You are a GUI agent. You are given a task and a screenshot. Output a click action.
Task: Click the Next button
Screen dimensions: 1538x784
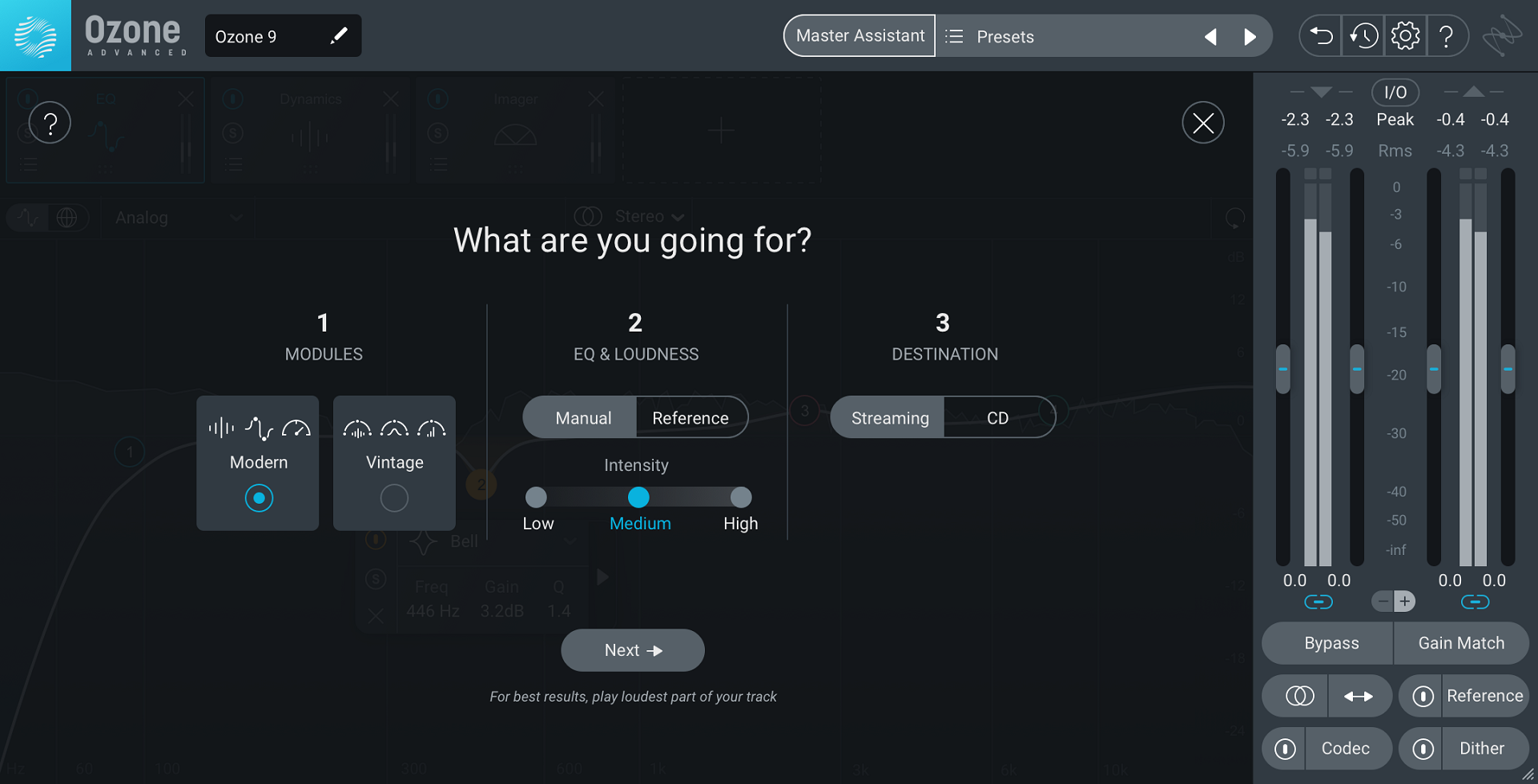633,650
